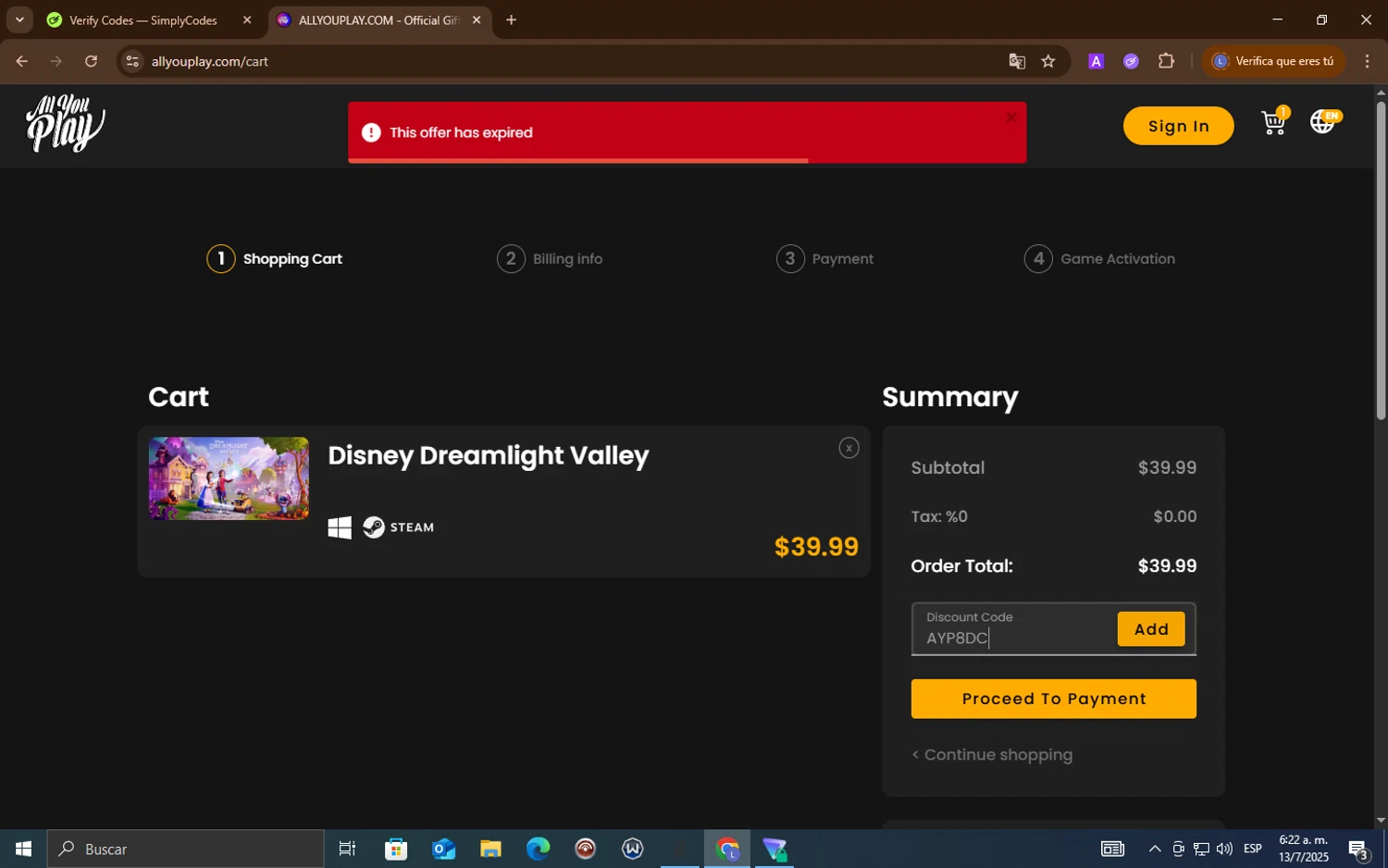Switch to Chrome on the taskbar
This screenshot has width=1388, height=868.
pyautogui.click(x=727, y=849)
